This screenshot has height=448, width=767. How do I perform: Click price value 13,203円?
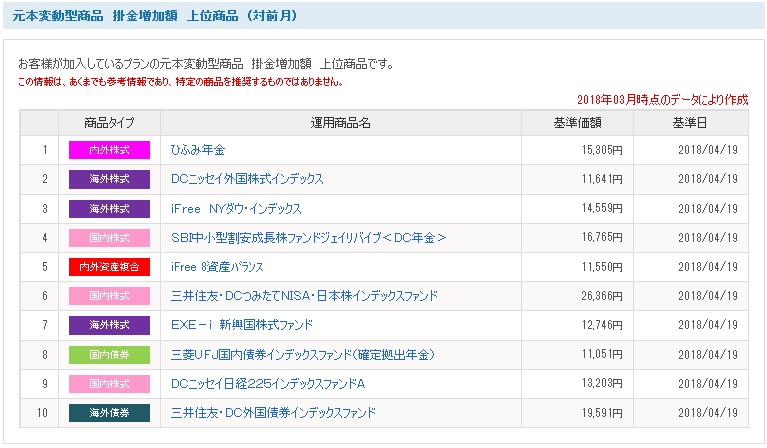pyautogui.click(x=602, y=384)
